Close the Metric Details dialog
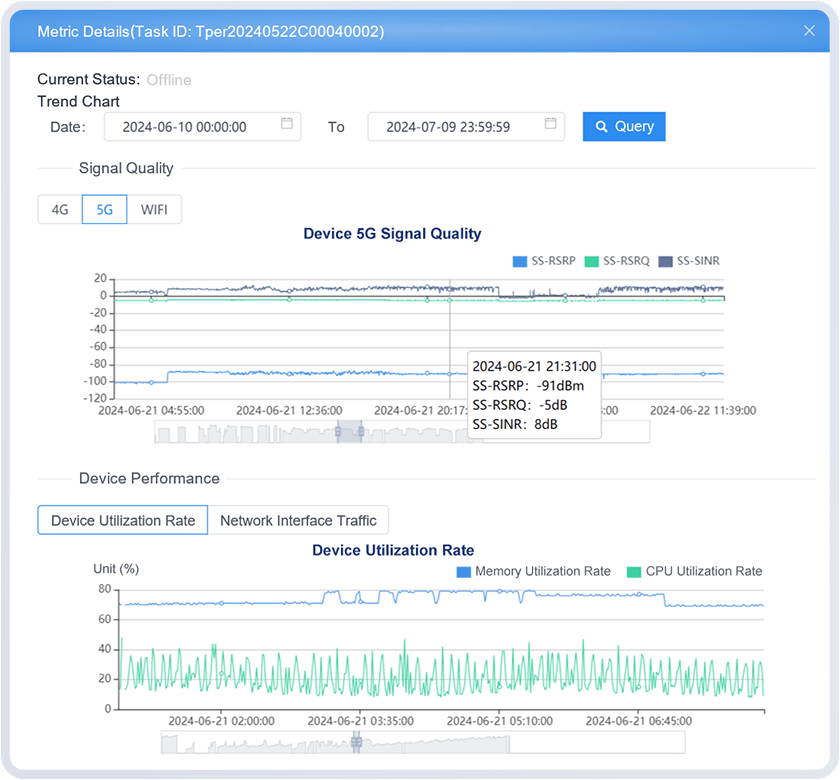 809,31
